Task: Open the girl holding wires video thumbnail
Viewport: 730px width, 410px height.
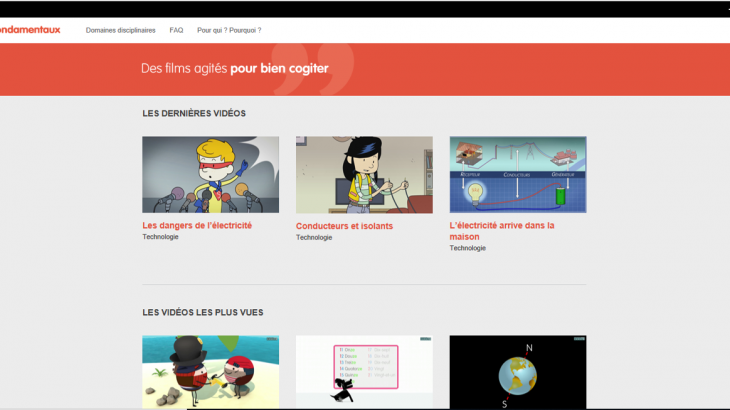Action: pyautogui.click(x=364, y=174)
